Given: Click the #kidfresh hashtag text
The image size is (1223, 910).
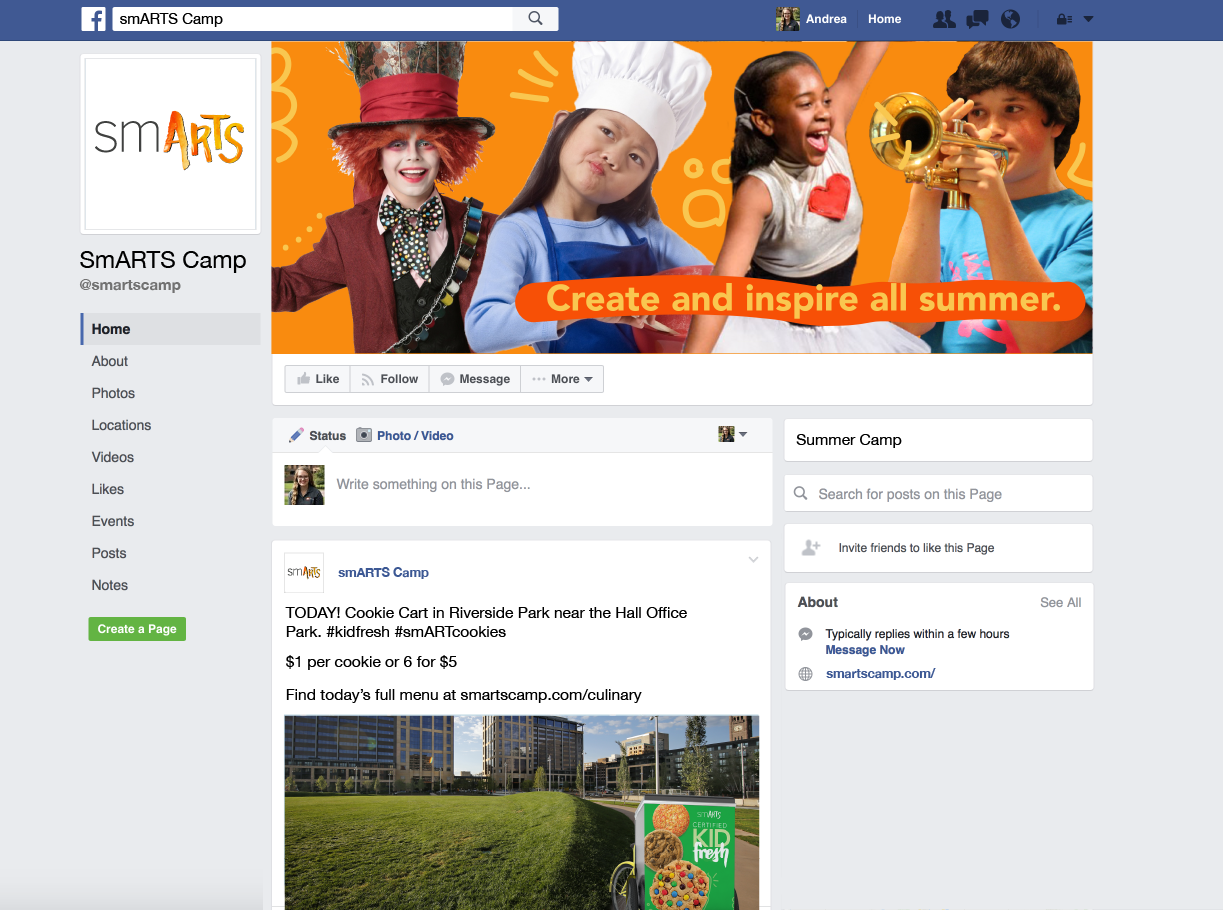Looking at the screenshot, I should click(358, 632).
